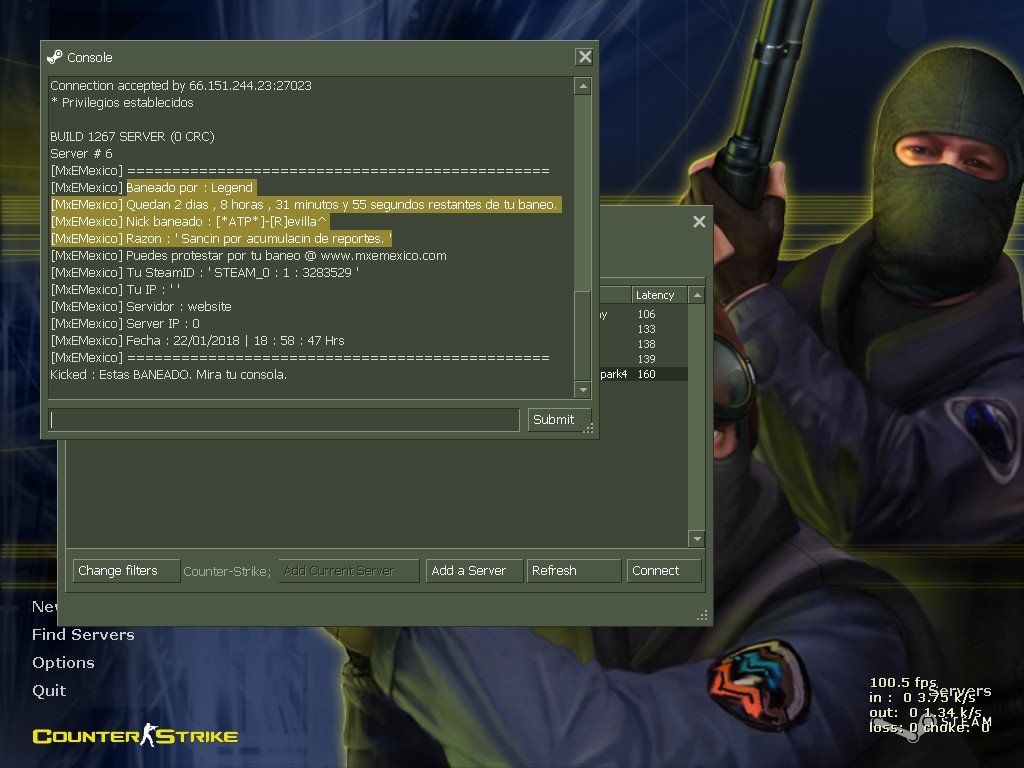Click the Steam icon in Console title bar

[x=55, y=57]
